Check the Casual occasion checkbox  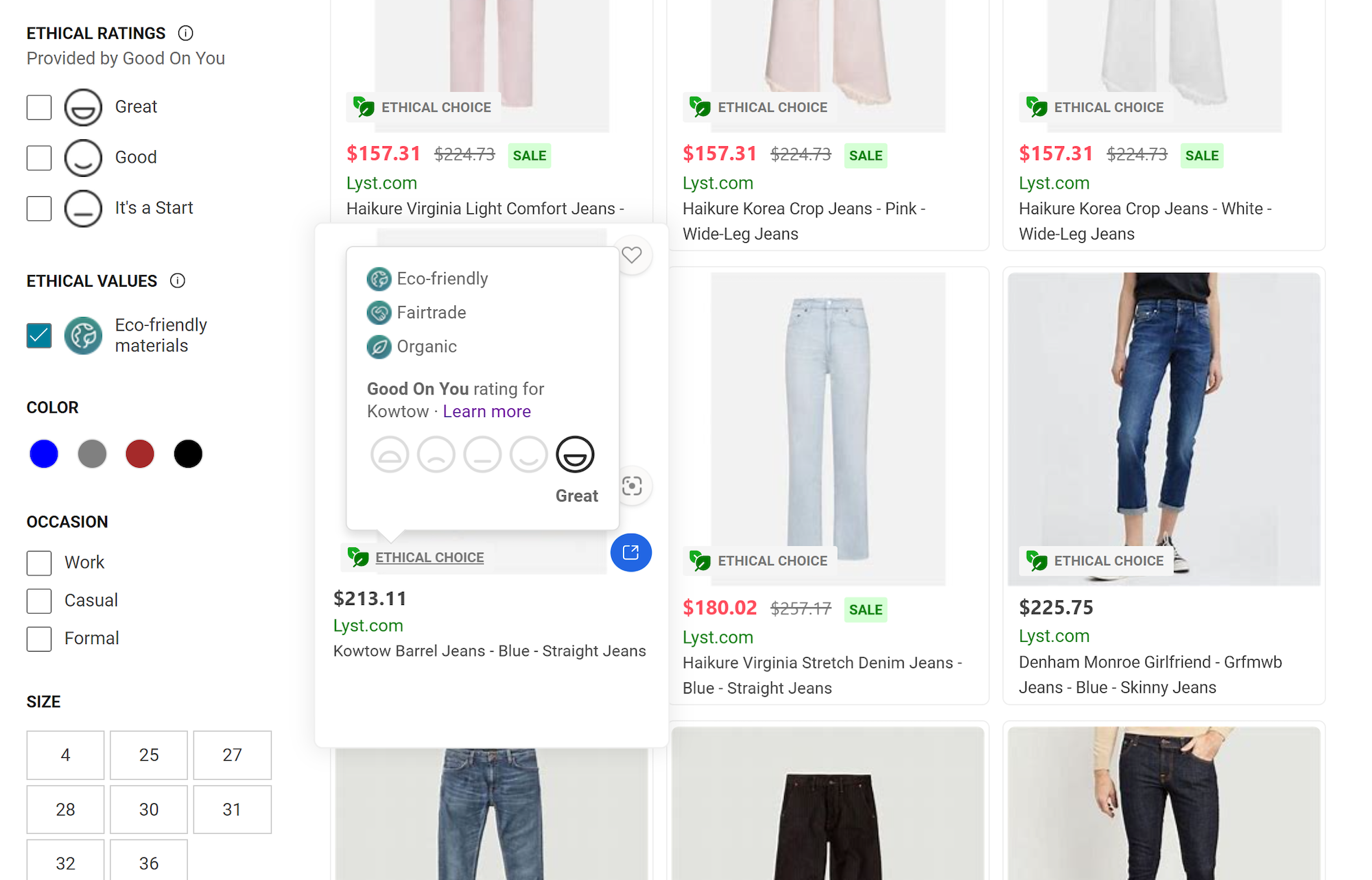tap(38, 600)
